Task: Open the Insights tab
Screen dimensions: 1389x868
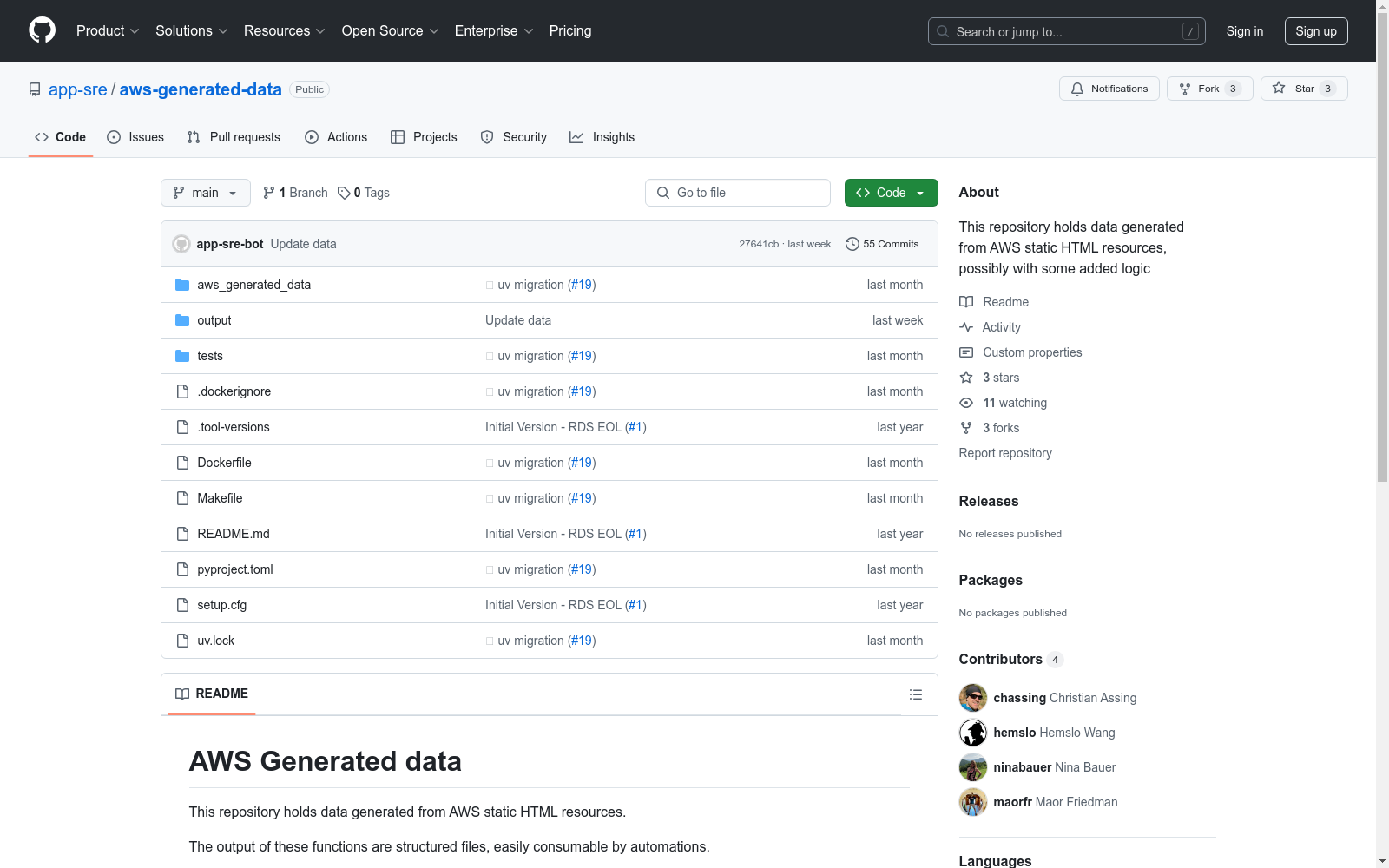Action: pyautogui.click(x=602, y=137)
